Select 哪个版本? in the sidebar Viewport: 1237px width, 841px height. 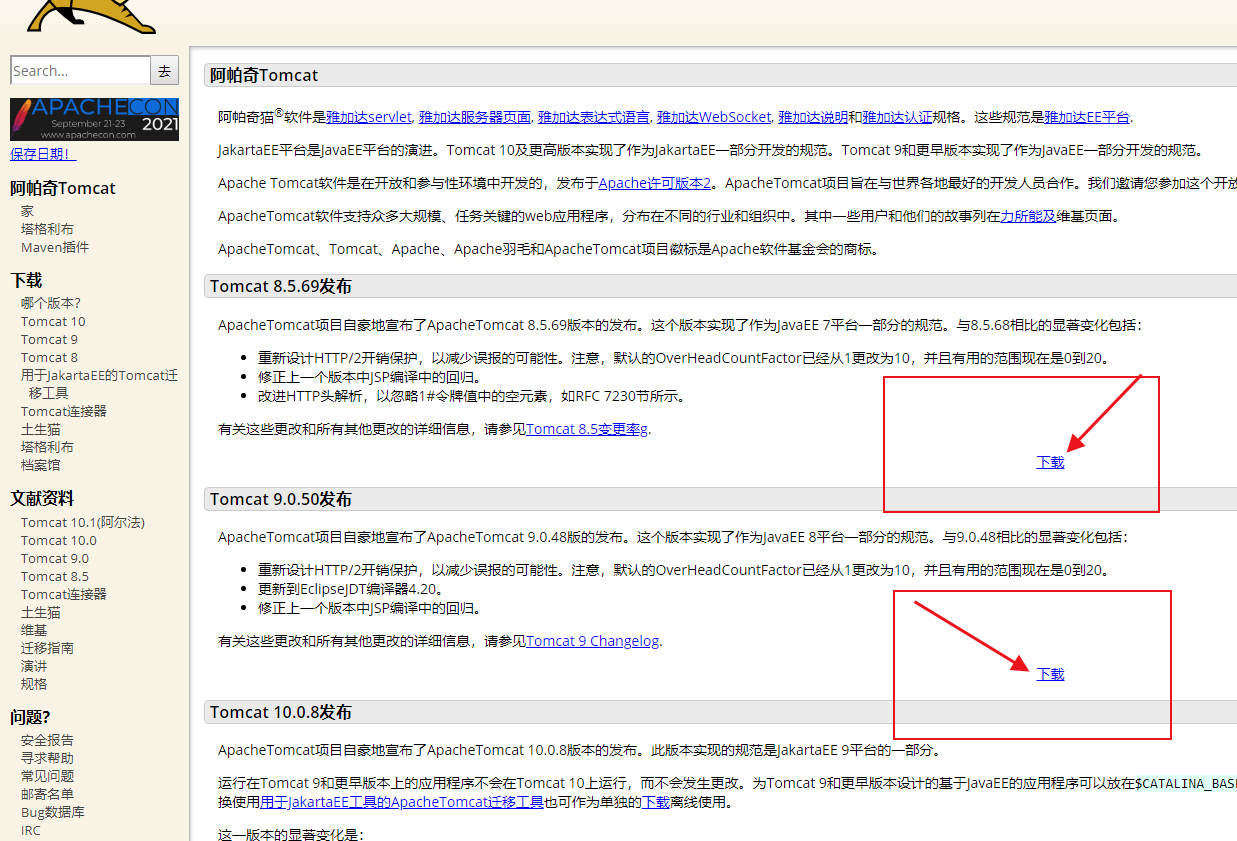(51, 303)
